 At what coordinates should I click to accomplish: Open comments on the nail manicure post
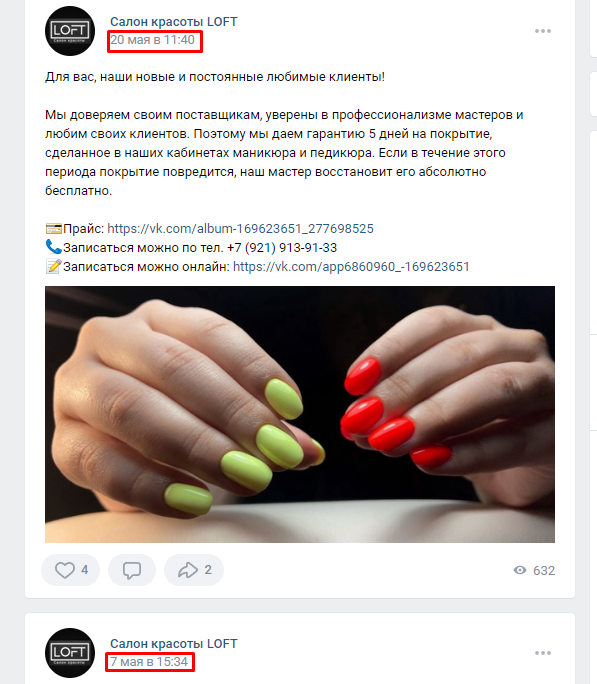tap(132, 570)
